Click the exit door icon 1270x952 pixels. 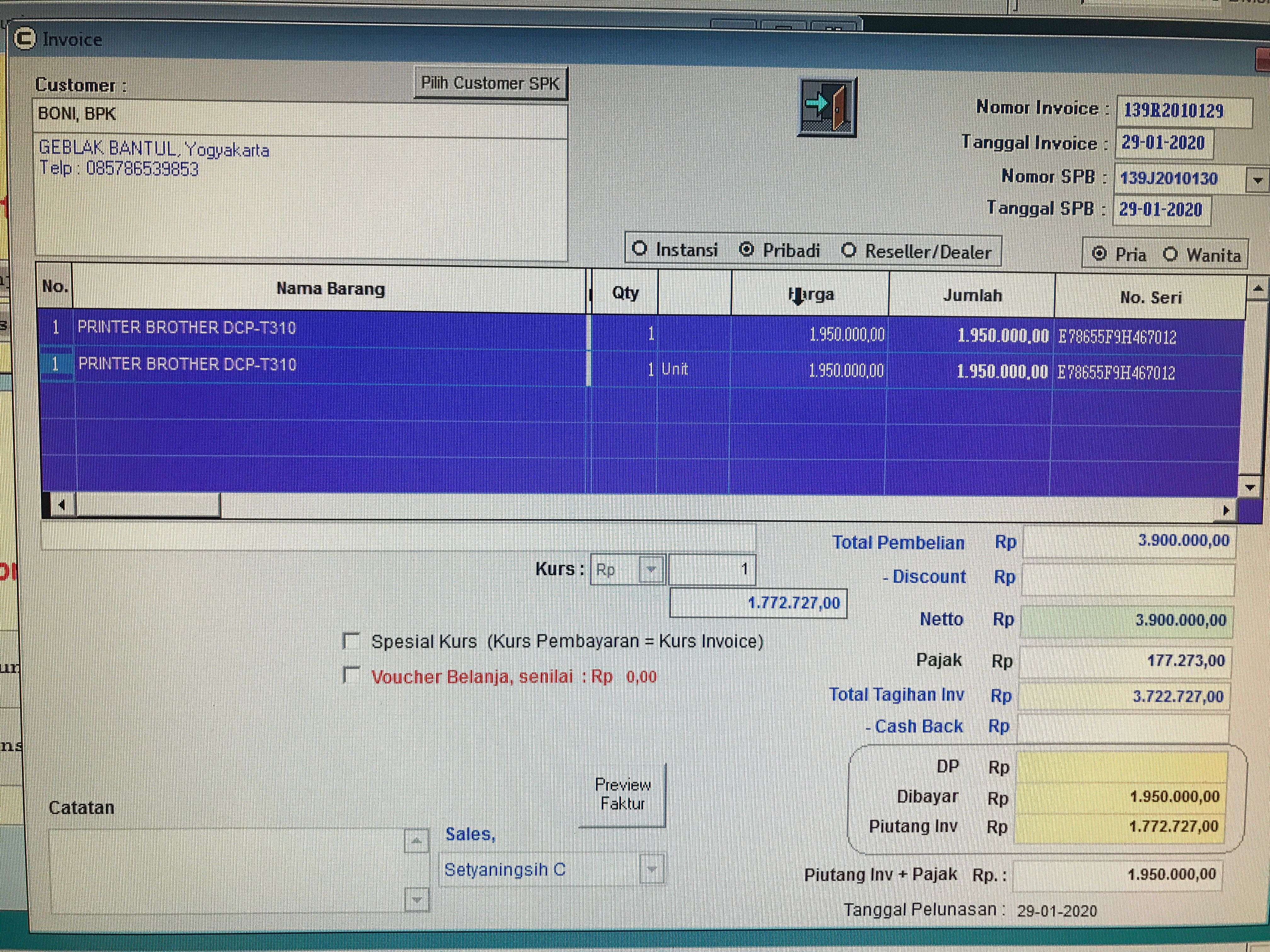[x=827, y=107]
